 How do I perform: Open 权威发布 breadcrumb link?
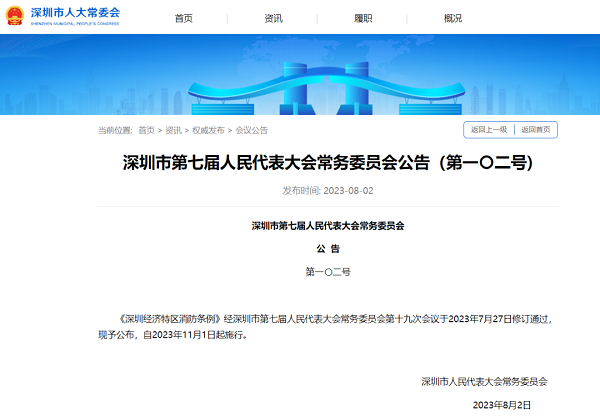(208, 131)
